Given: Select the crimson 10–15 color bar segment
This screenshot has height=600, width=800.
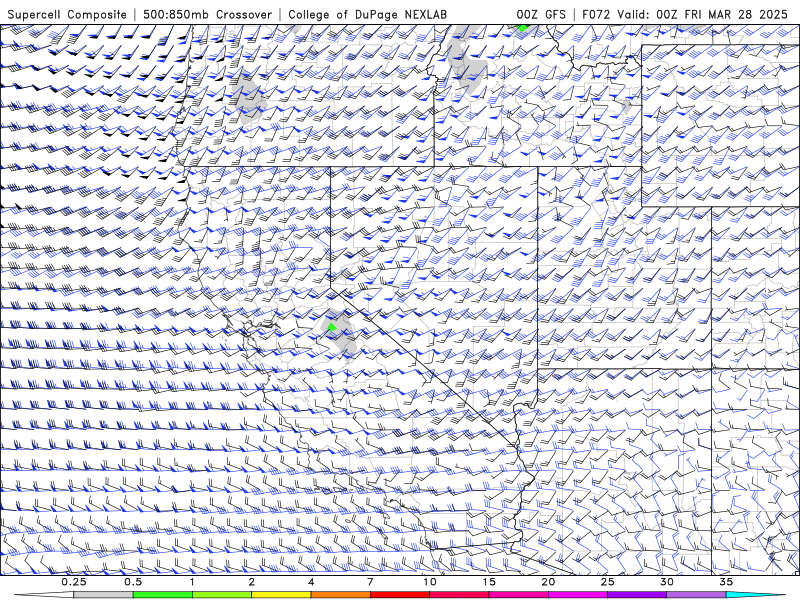Looking at the screenshot, I should click(x=459, y=595).
